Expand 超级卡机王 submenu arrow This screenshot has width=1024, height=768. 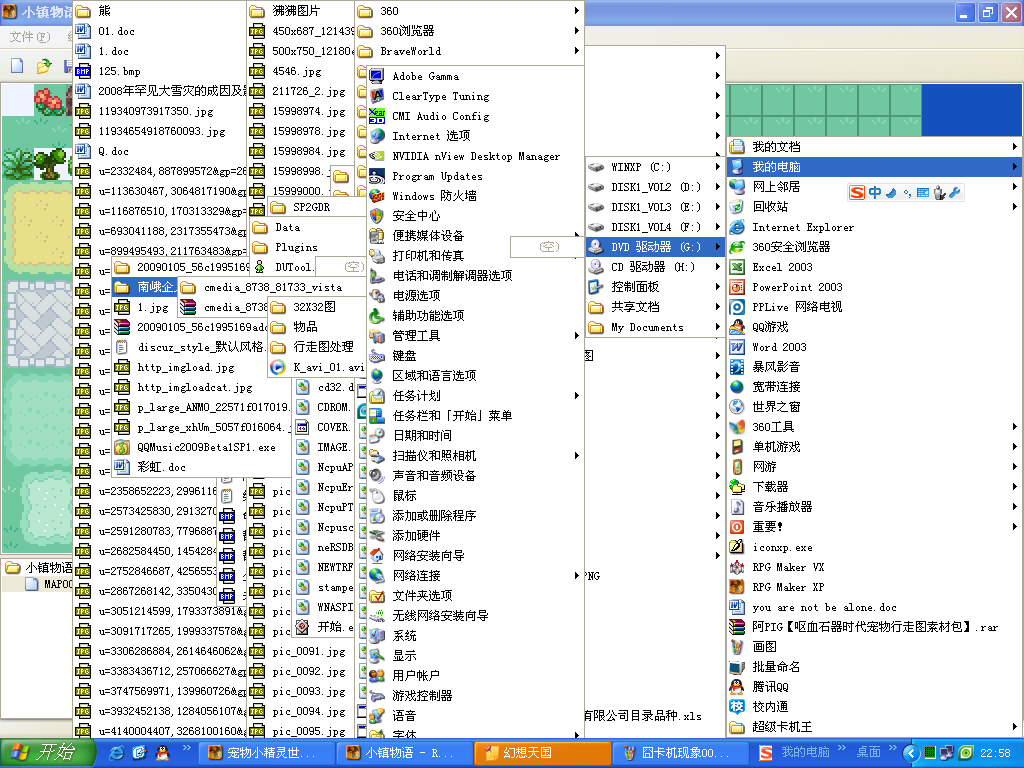coord(1015,727)
